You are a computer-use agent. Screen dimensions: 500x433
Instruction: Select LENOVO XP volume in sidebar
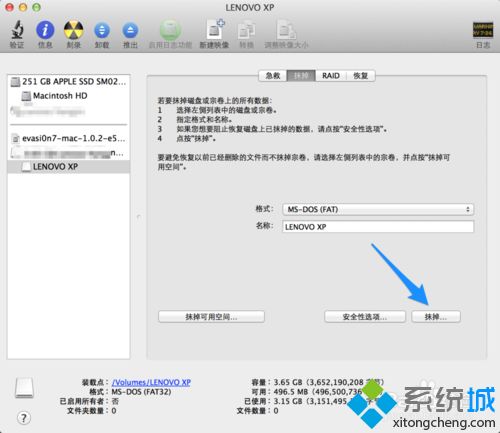click(69, 167)
